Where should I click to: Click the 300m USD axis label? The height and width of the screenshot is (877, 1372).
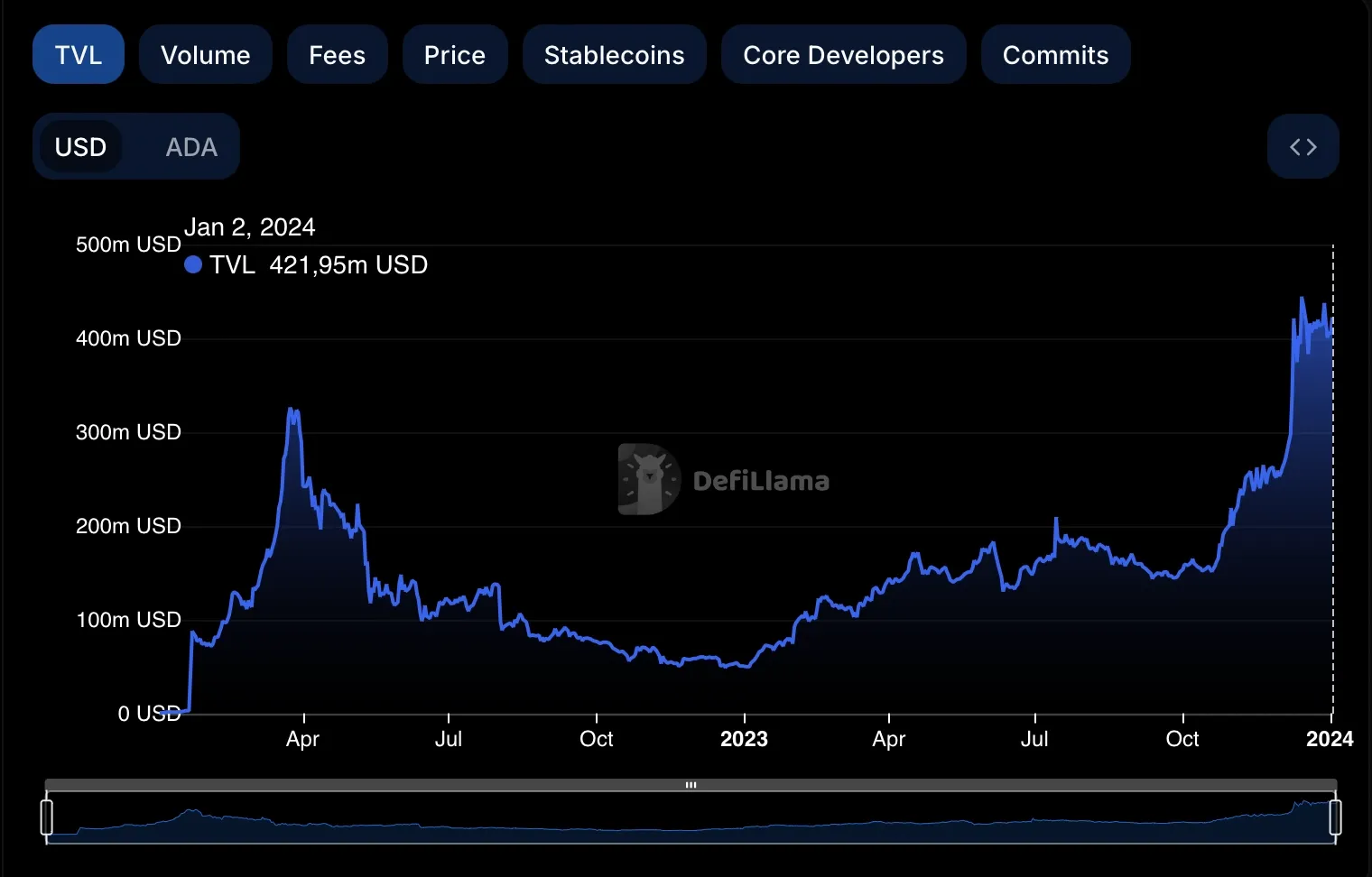click(128, 432)
